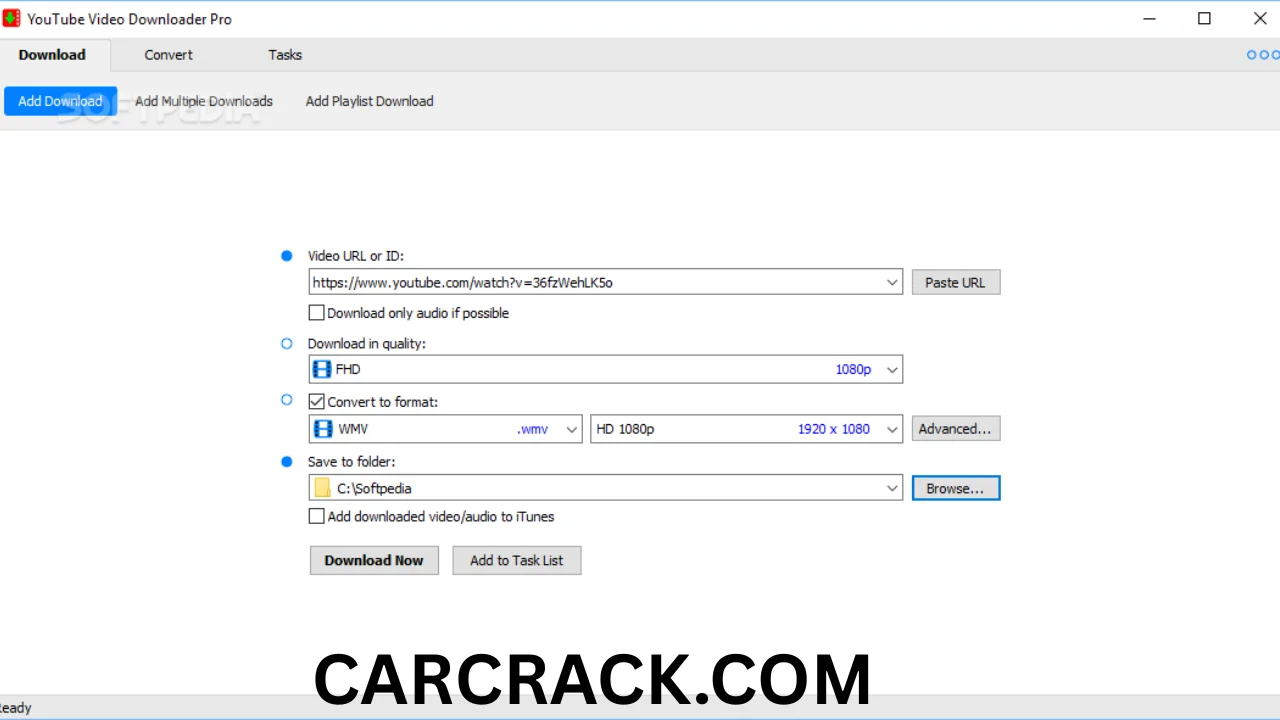The height and width of the screenshot is (720, 1280).
Task: Click Download Now
Action: coord(374,561)
